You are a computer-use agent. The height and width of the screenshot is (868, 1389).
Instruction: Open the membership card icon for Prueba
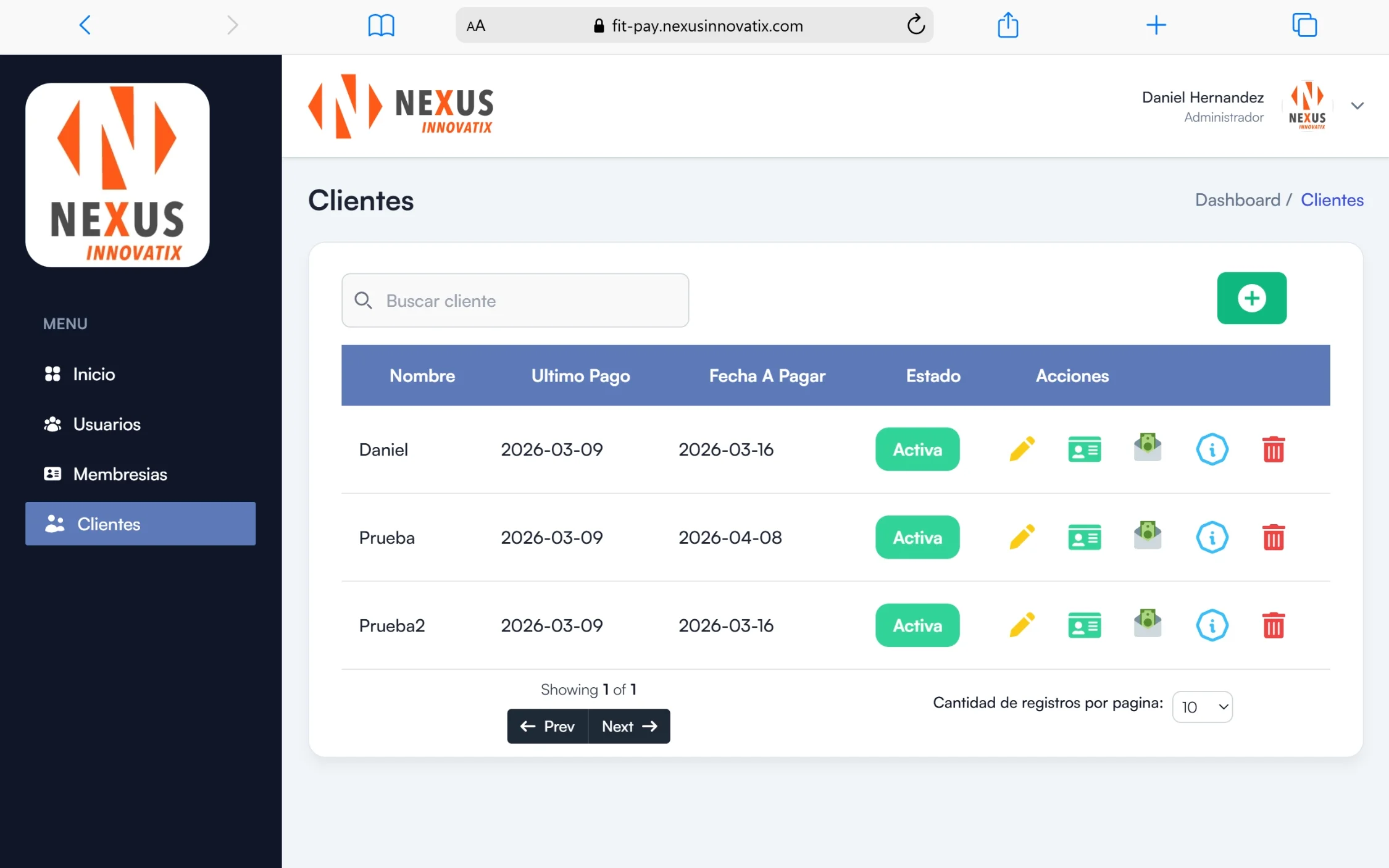(1084, 538)
